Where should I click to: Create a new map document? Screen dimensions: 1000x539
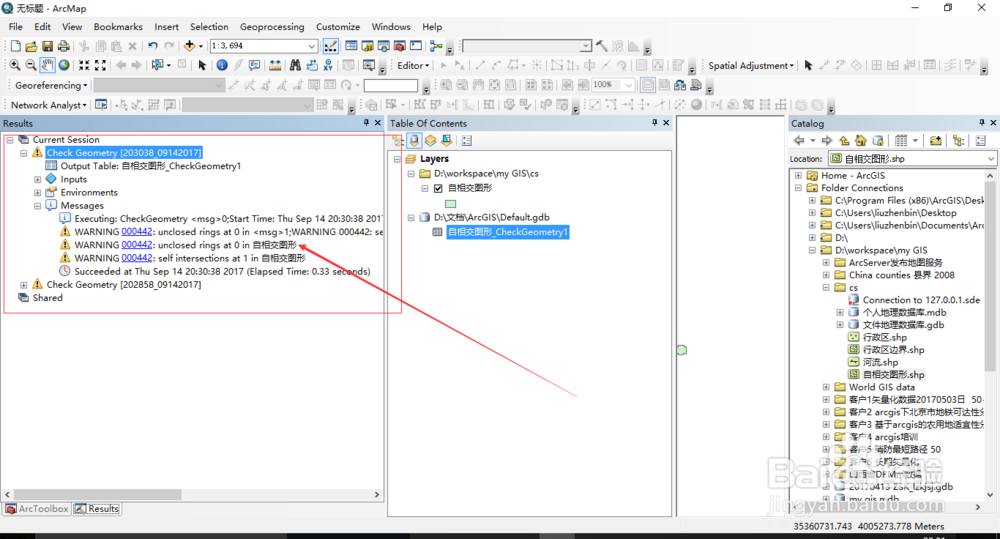pyautogui.click(x=15, y=46)
